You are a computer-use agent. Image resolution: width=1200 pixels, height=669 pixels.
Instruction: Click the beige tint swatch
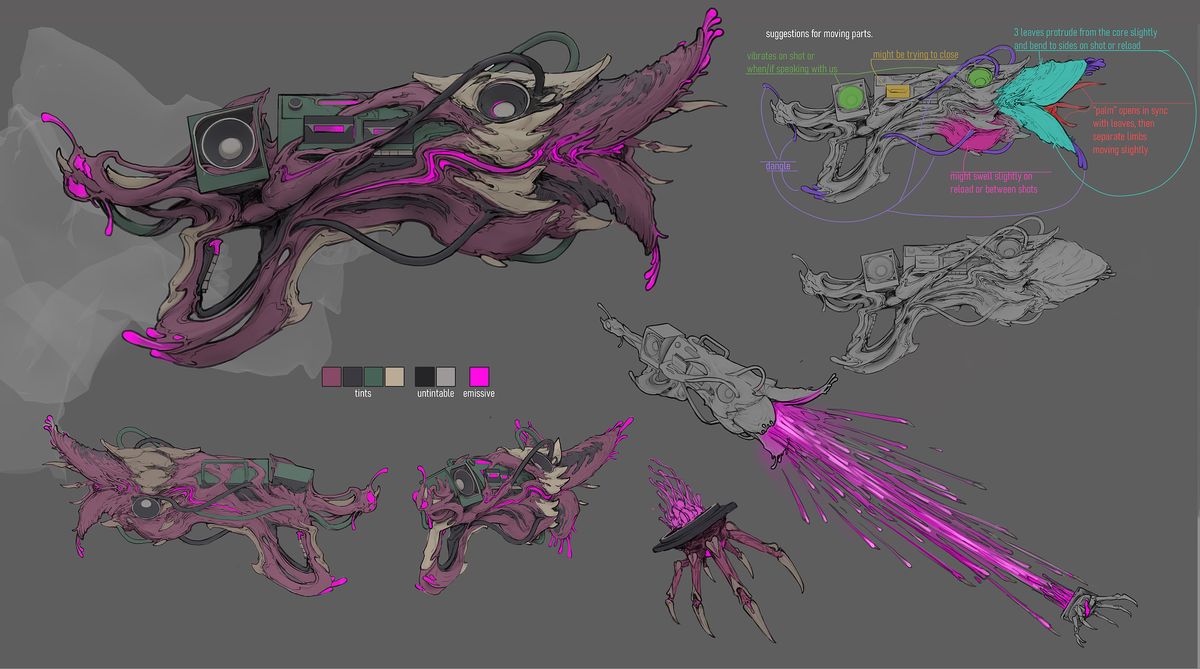tap(394, 376)
